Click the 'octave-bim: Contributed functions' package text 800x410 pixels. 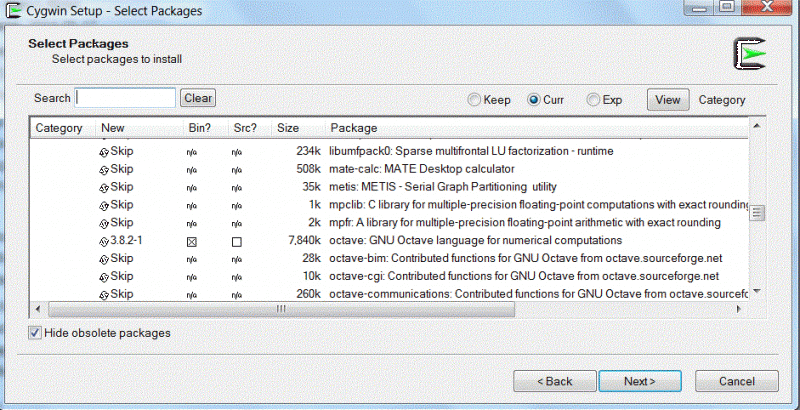pyautogui.click(x=526, y=258)
